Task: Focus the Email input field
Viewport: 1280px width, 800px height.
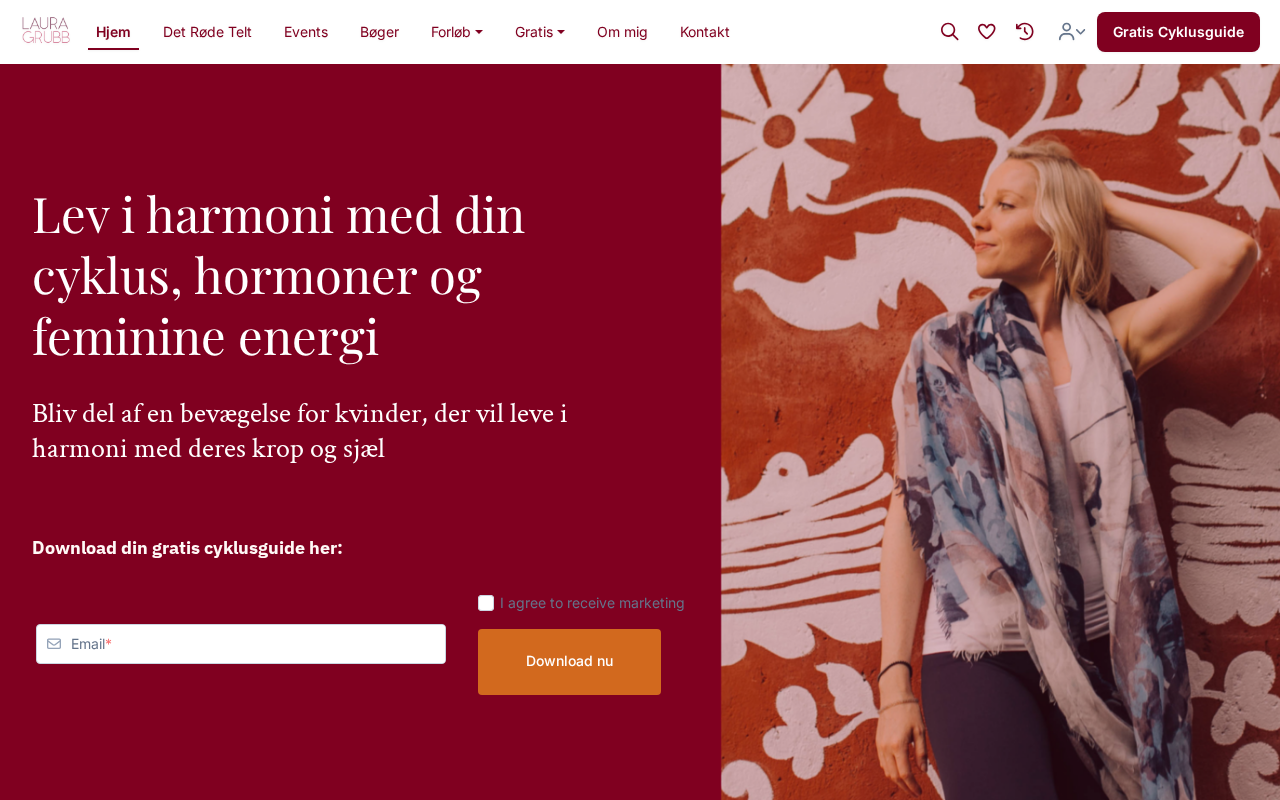Action: tap(241, 644)
